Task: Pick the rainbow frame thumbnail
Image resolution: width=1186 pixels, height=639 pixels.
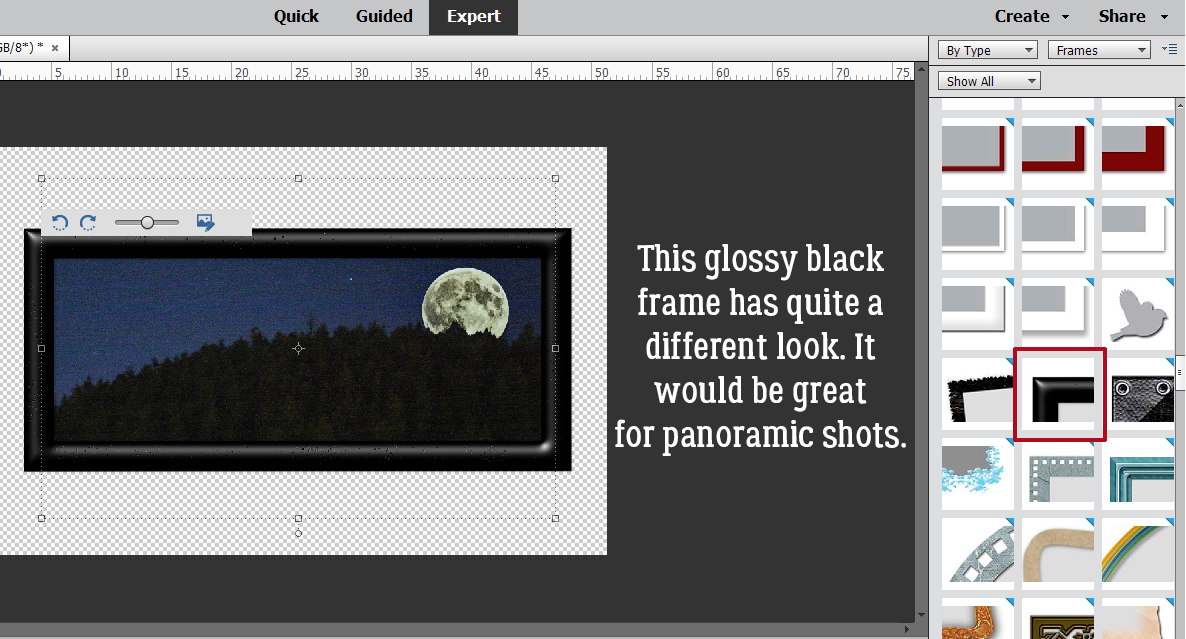Action: (1138, 554)
